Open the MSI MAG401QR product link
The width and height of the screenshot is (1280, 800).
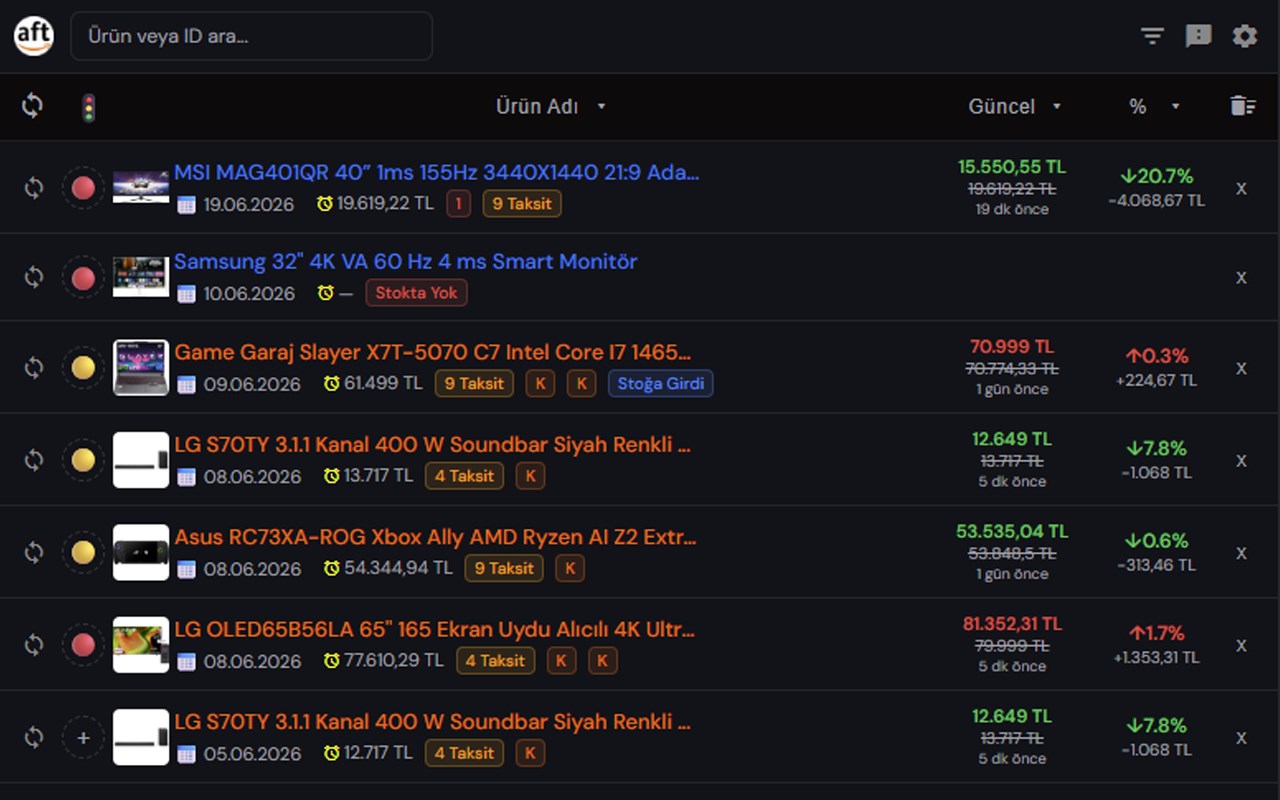tap(436, 172)
